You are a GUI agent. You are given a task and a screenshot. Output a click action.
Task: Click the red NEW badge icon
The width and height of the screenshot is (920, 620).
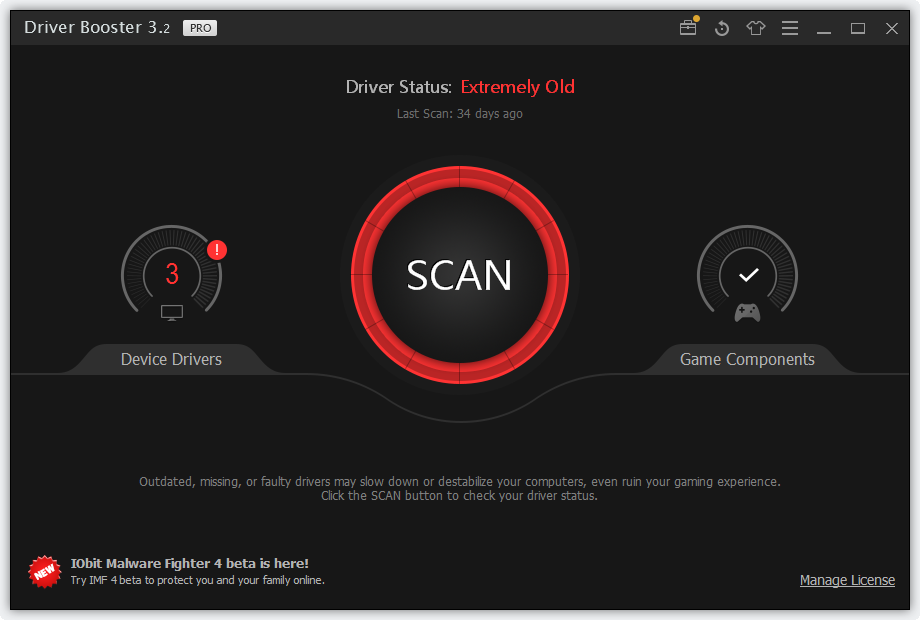(45, 571)
